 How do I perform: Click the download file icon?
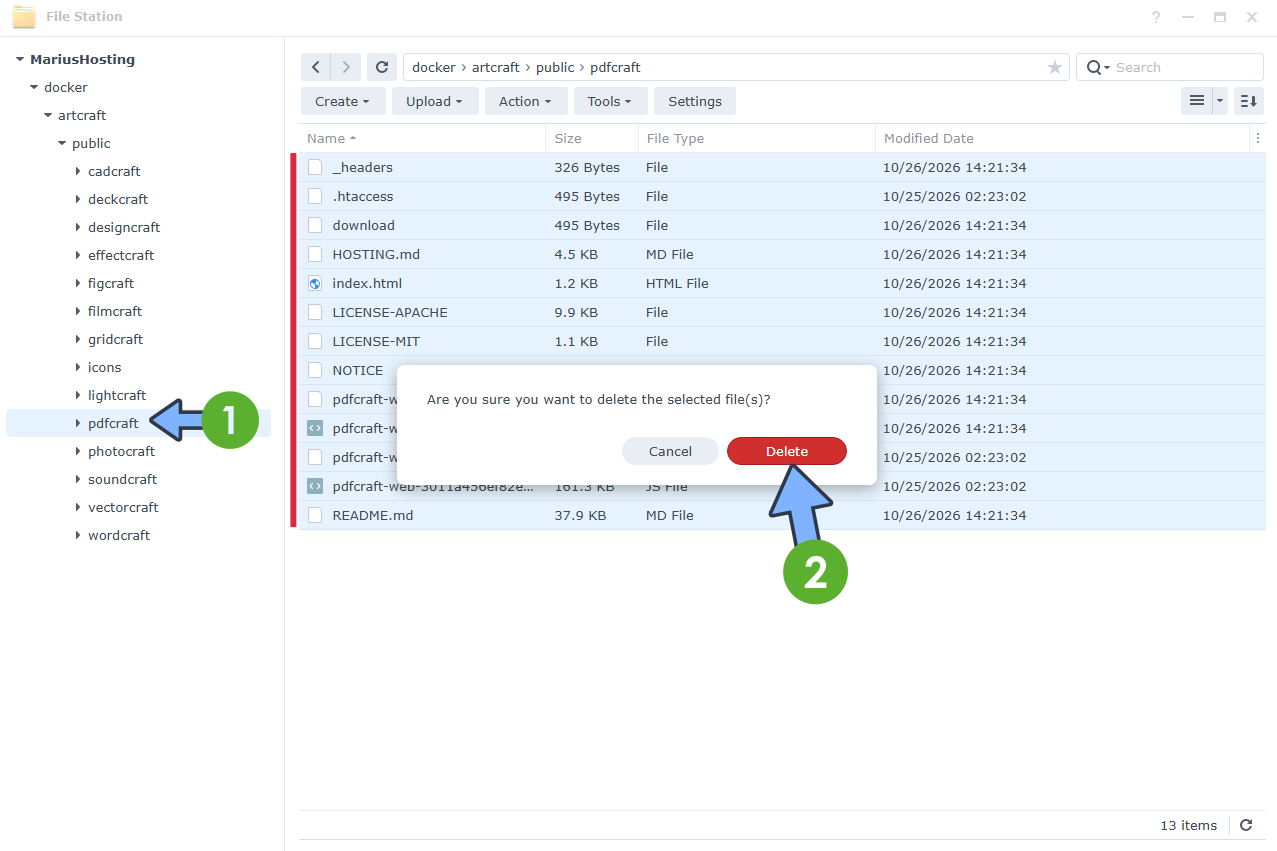[x=315, y=225]
